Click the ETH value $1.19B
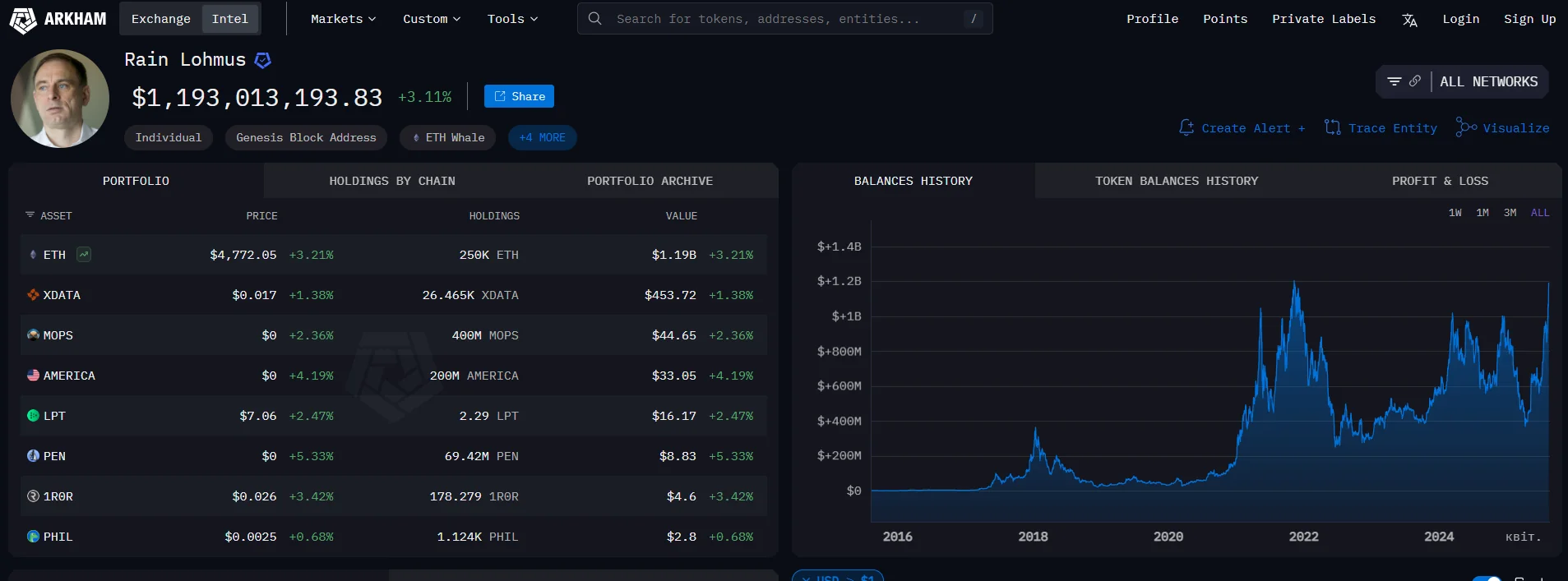This screenshot has width=1568, height=581. (673, 255)
